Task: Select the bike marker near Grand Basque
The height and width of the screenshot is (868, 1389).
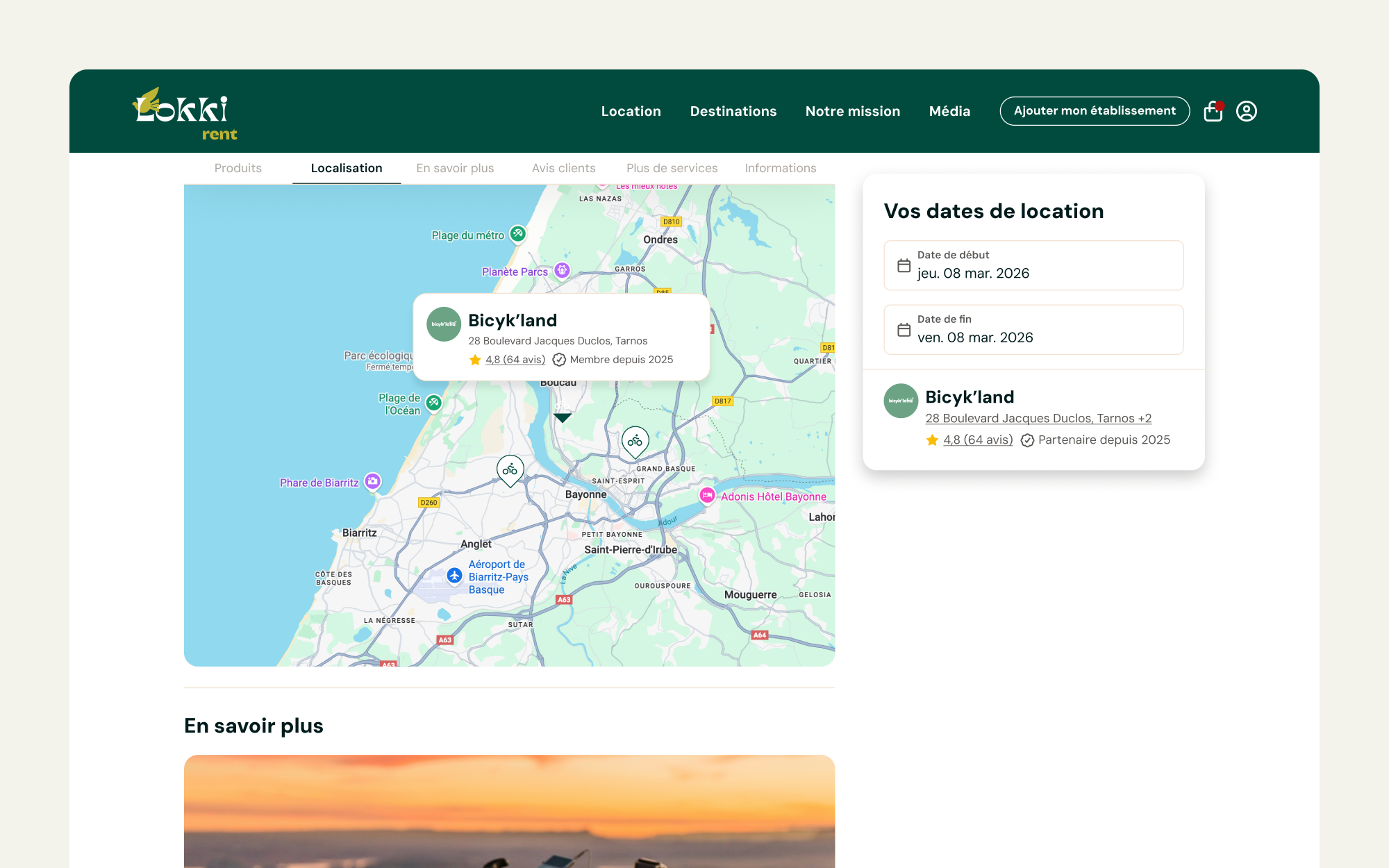Action: click(635, 442)
